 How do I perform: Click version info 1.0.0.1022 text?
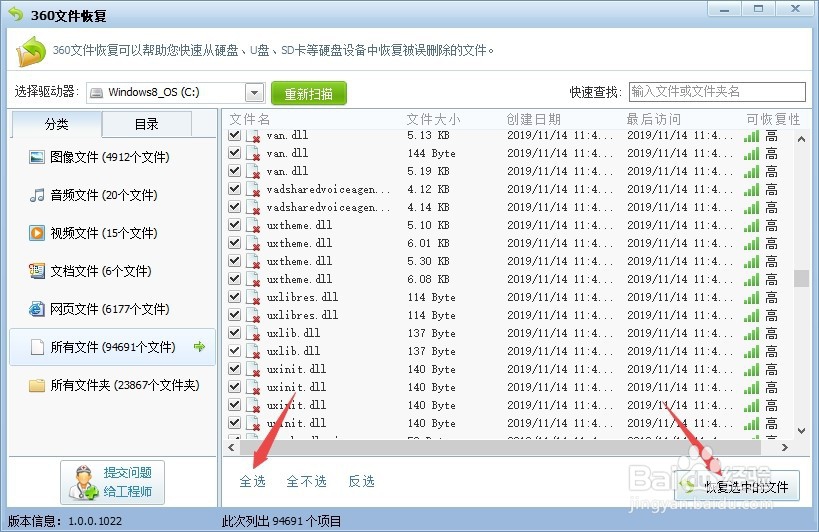[x=95, y=521]
